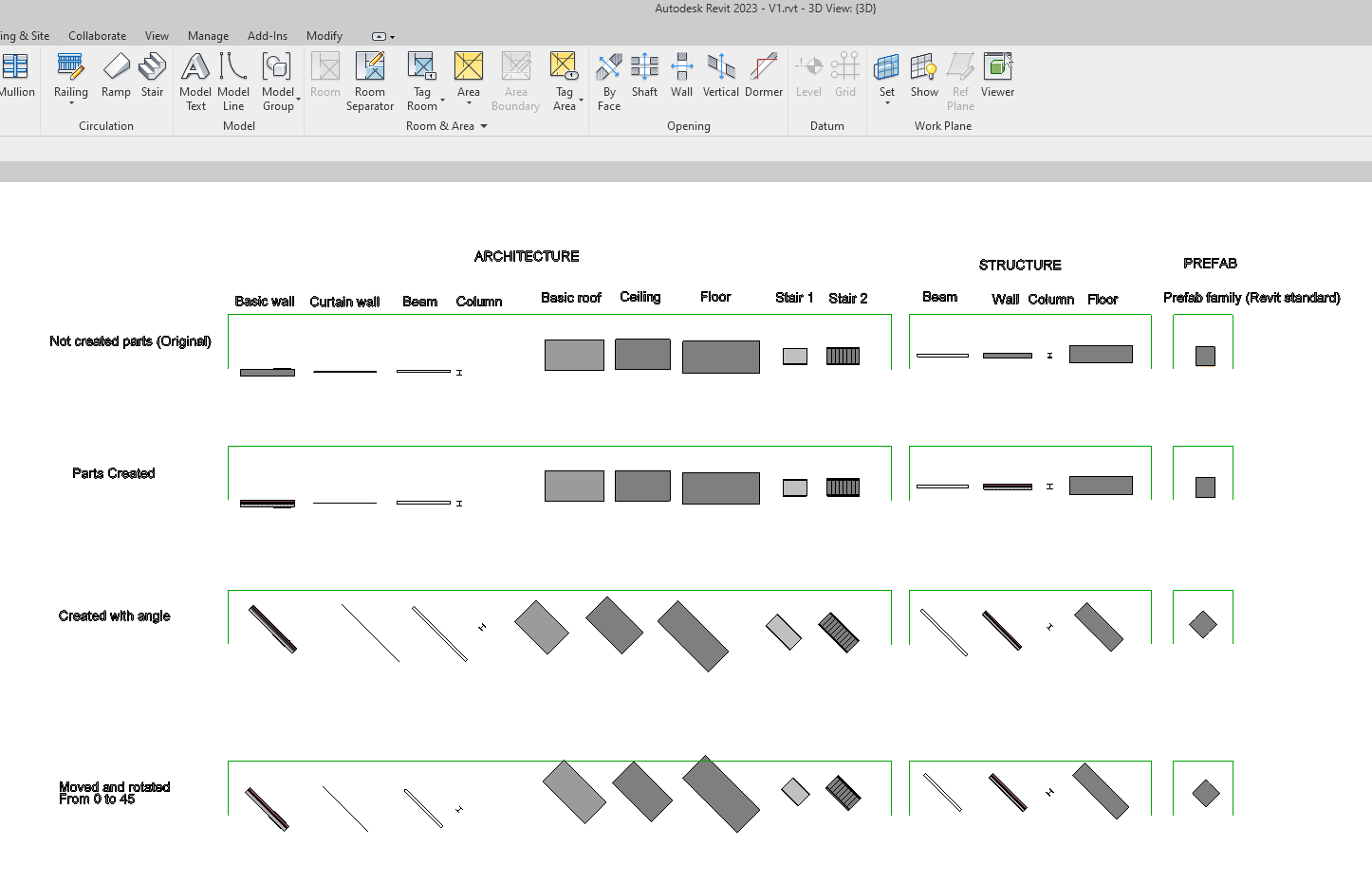Expand the Area tool dropdown

coord(469,101)
